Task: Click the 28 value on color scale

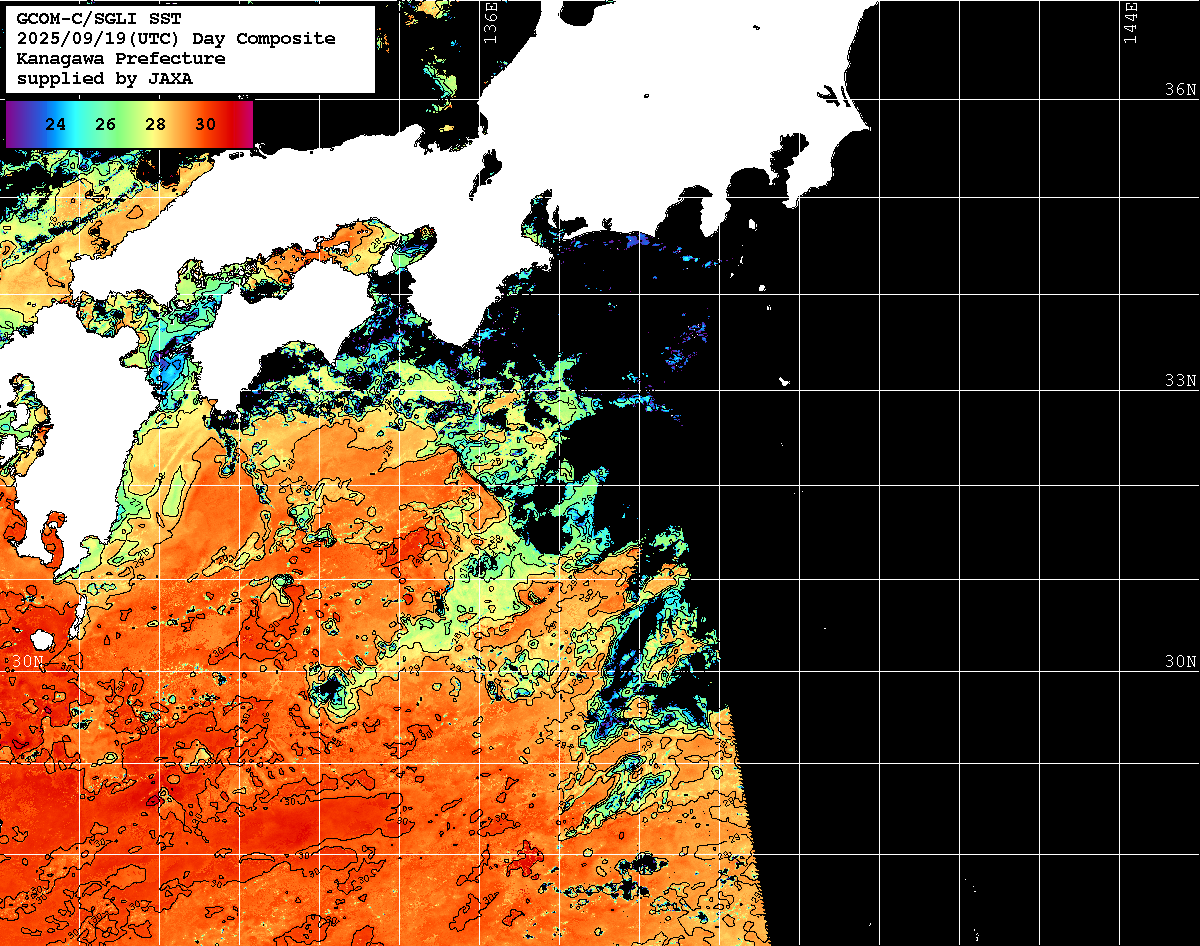Action: (x=155, y=125)
